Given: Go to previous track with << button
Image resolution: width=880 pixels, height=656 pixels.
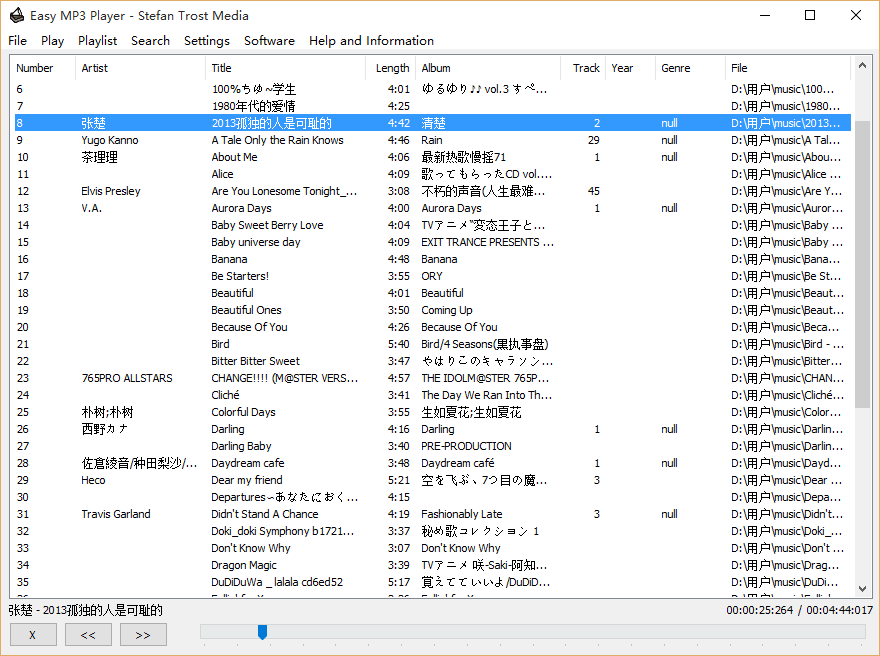Looking at the screenshot, I should 88,635.
